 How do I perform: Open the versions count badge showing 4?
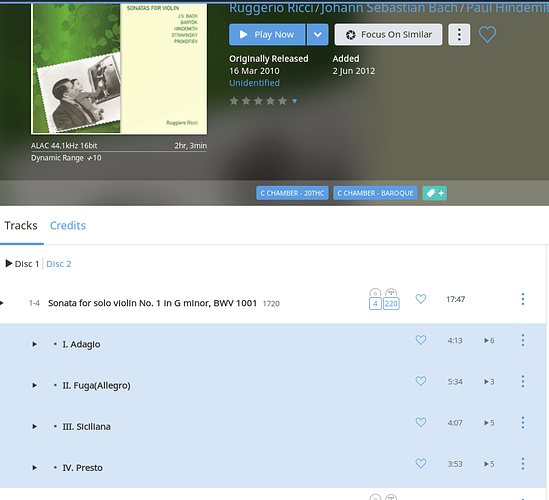[x=375, y=304]
